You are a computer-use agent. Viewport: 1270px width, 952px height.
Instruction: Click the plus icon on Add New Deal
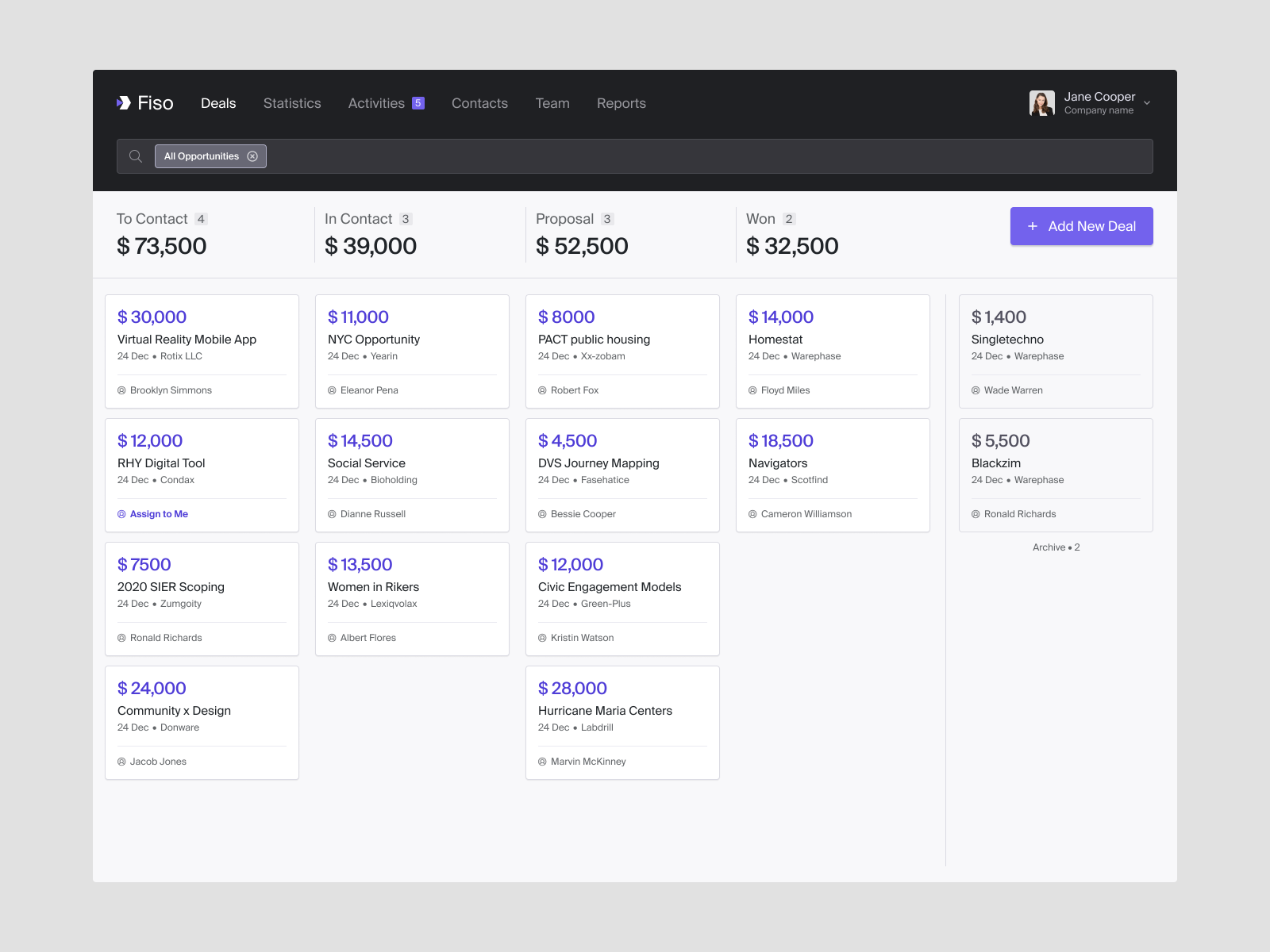coord(1032,226)
